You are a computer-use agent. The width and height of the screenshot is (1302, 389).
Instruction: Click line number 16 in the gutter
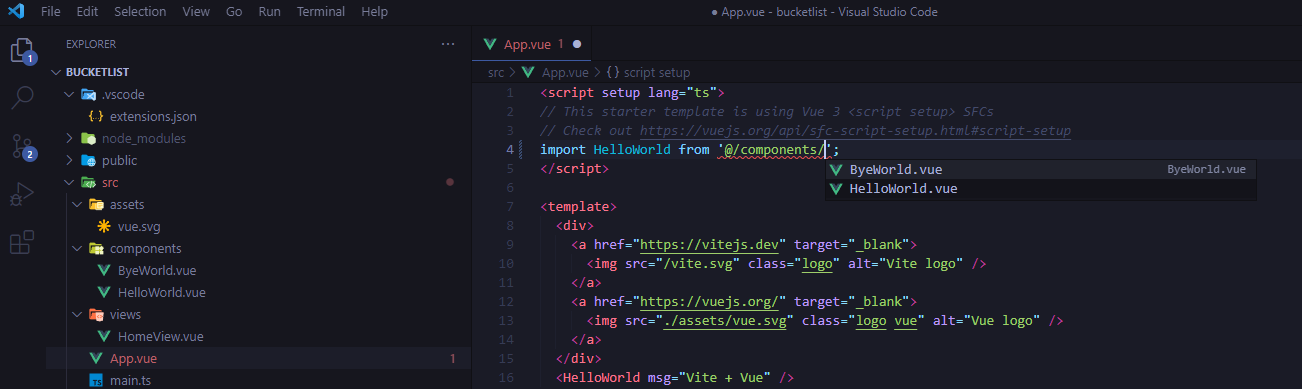coord(506,377)
